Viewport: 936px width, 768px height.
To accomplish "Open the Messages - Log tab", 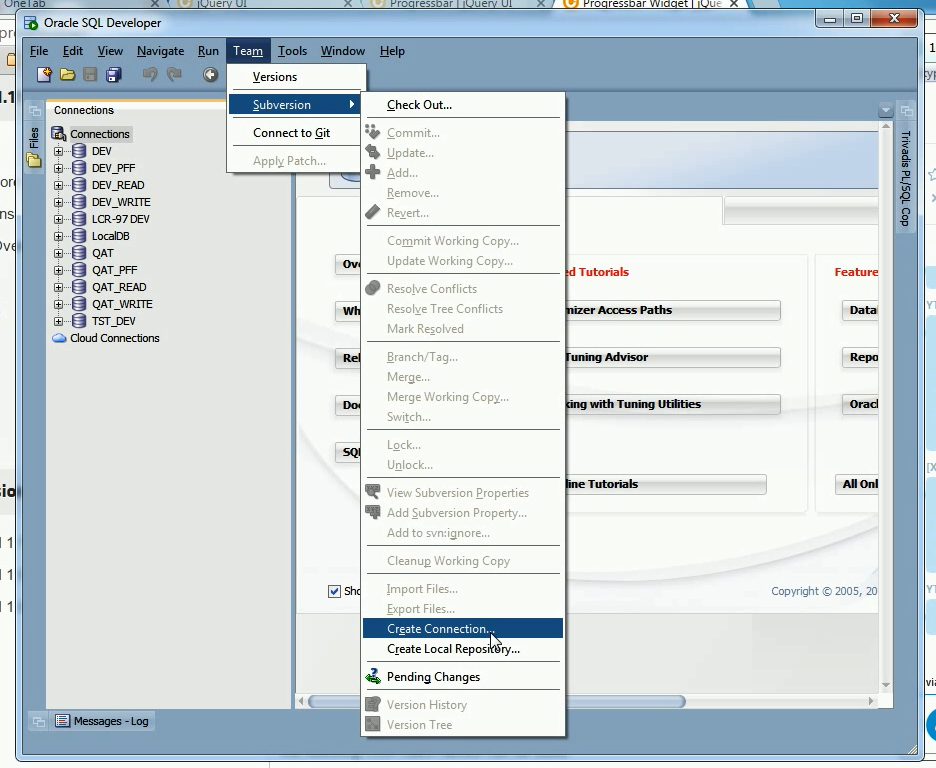I will click(103, 721).
